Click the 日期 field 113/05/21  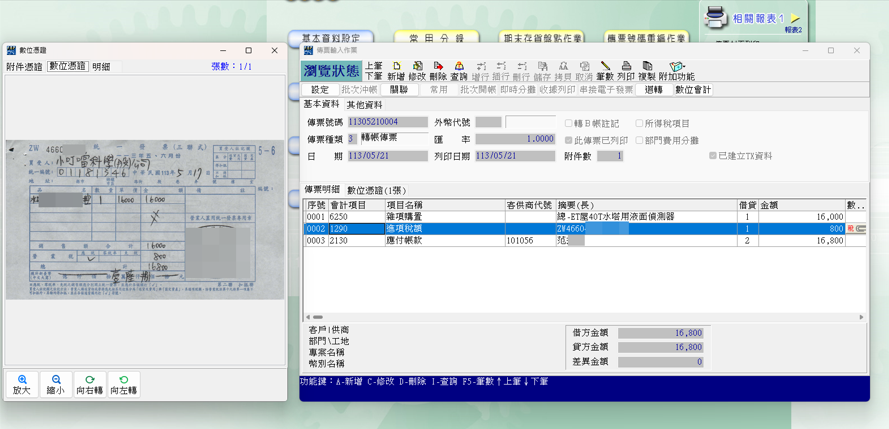[387, 156]
